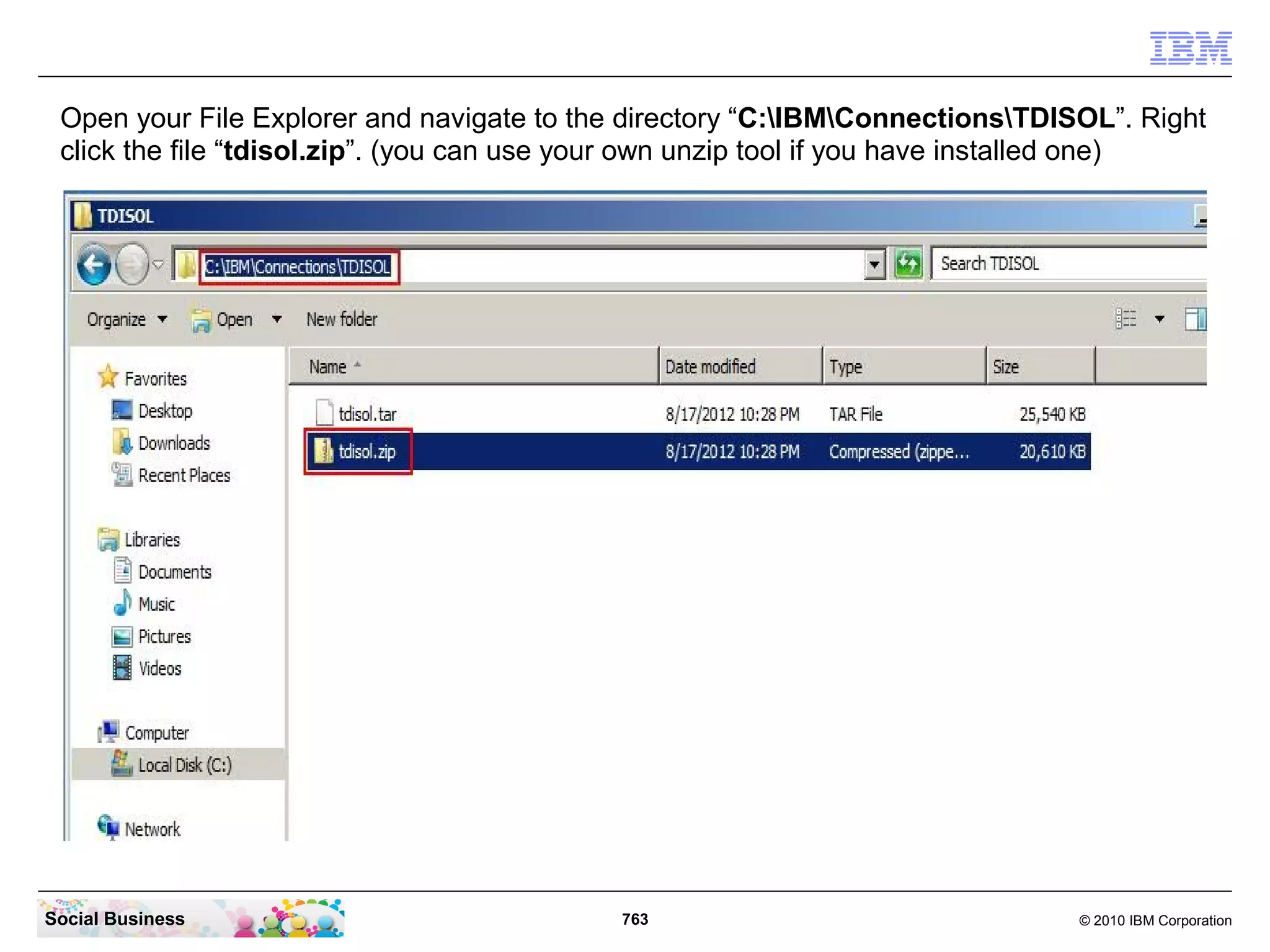1270x952 pixels.
Task: Click the Recent Places icon
Action: click(122, 475)
